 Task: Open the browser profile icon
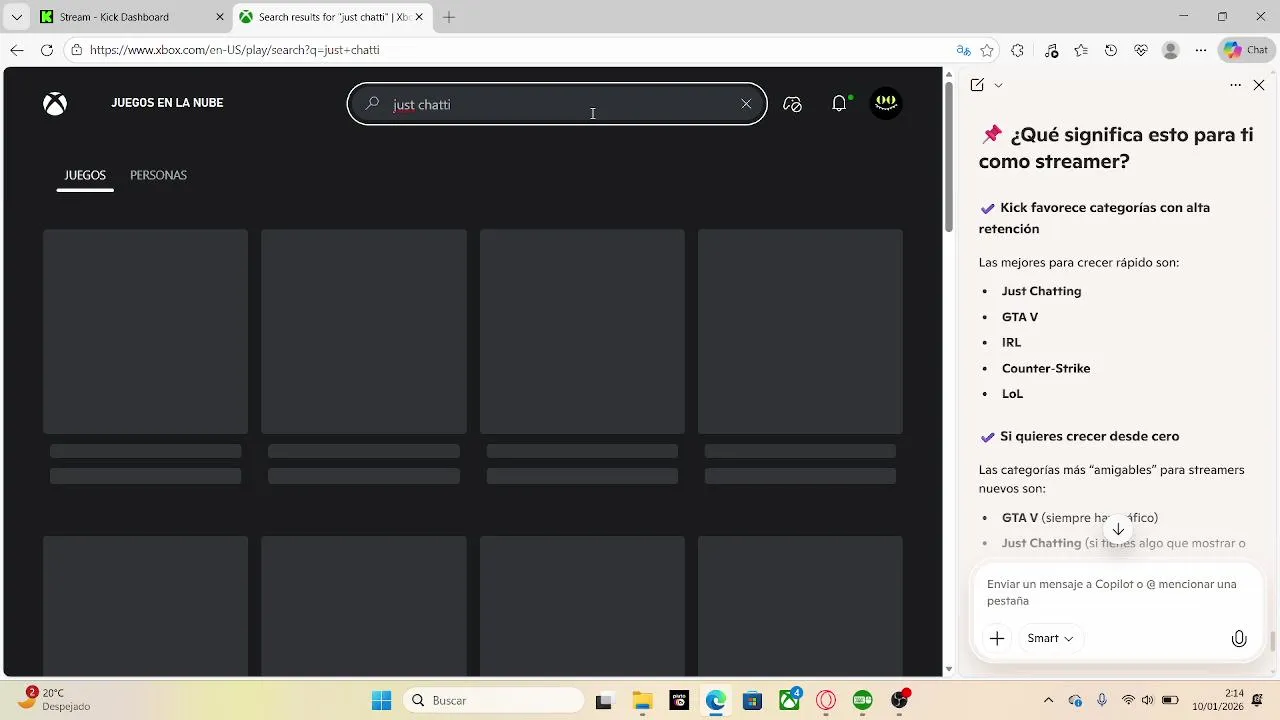point(1171,50)
